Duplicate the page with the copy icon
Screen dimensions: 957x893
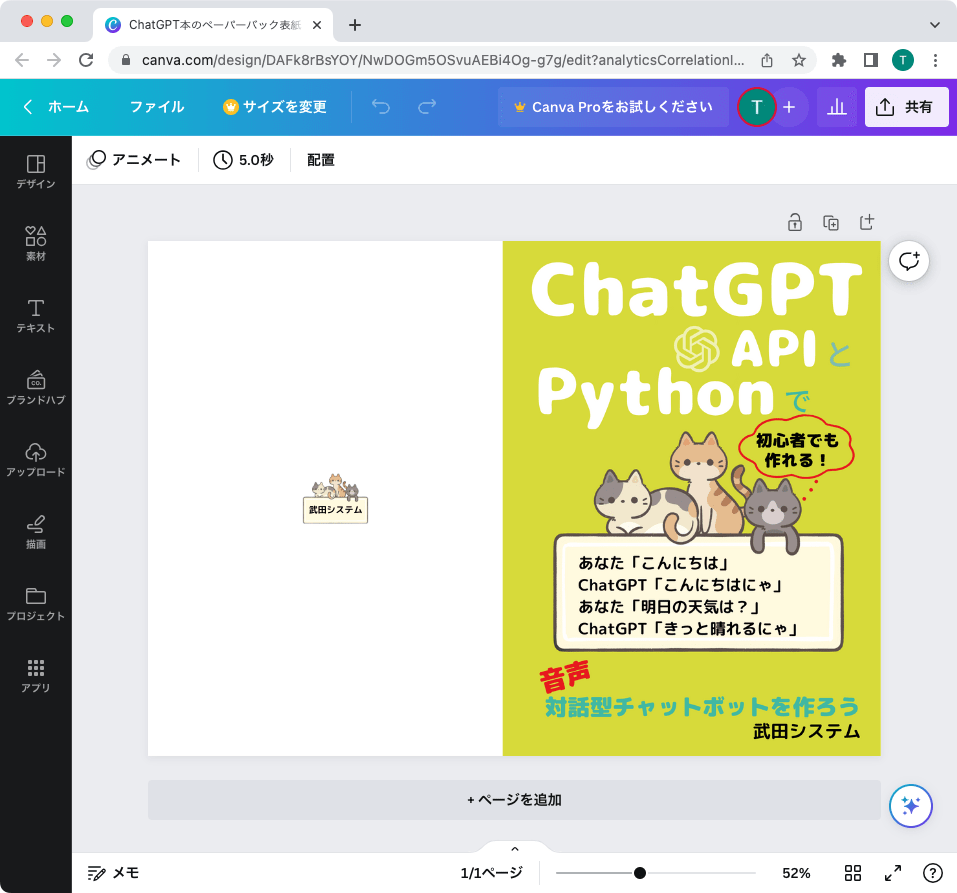(x=831, y=222)
